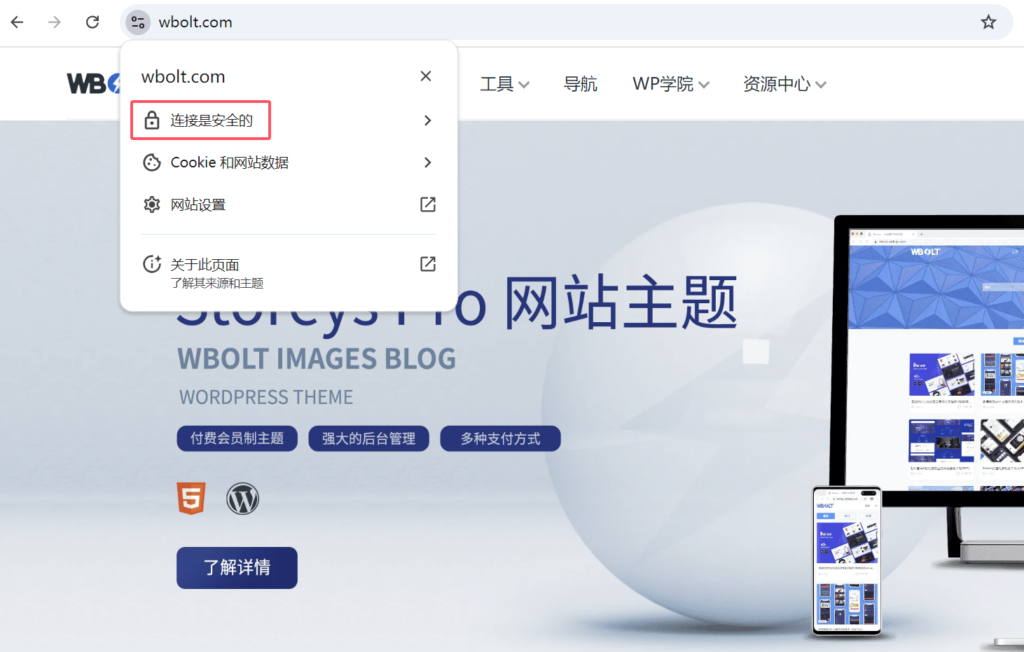Click the '了解详情' button
Viewport: 1024px width, 652px height.
pos(237,568)
